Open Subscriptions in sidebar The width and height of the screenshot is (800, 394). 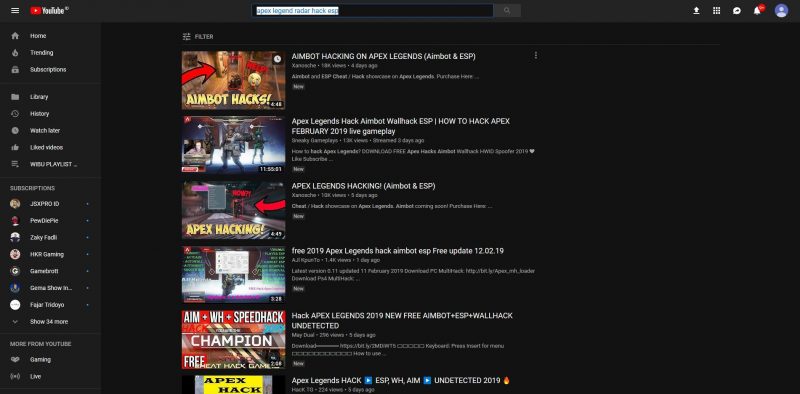pyautogui.click(x=51, y=69)
